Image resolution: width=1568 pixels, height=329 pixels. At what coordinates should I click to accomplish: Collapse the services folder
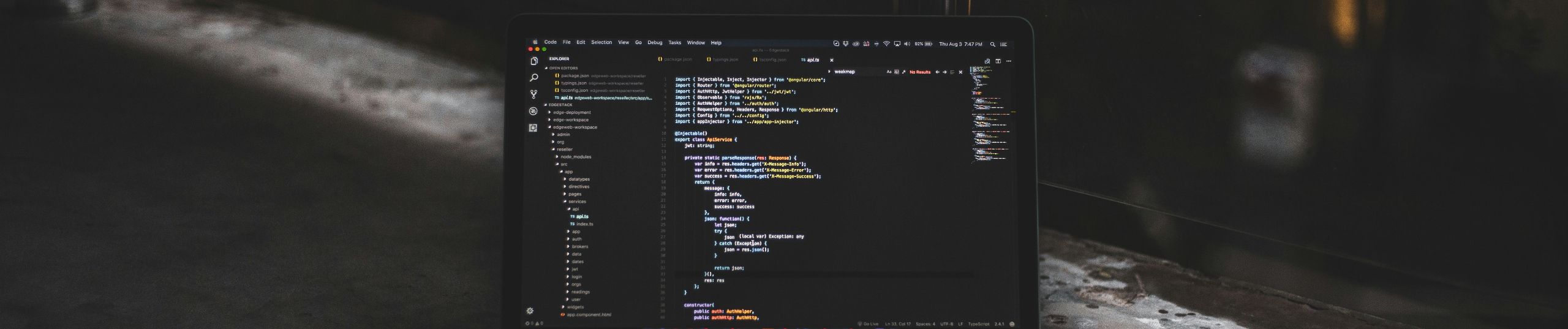tap(565, 202)
